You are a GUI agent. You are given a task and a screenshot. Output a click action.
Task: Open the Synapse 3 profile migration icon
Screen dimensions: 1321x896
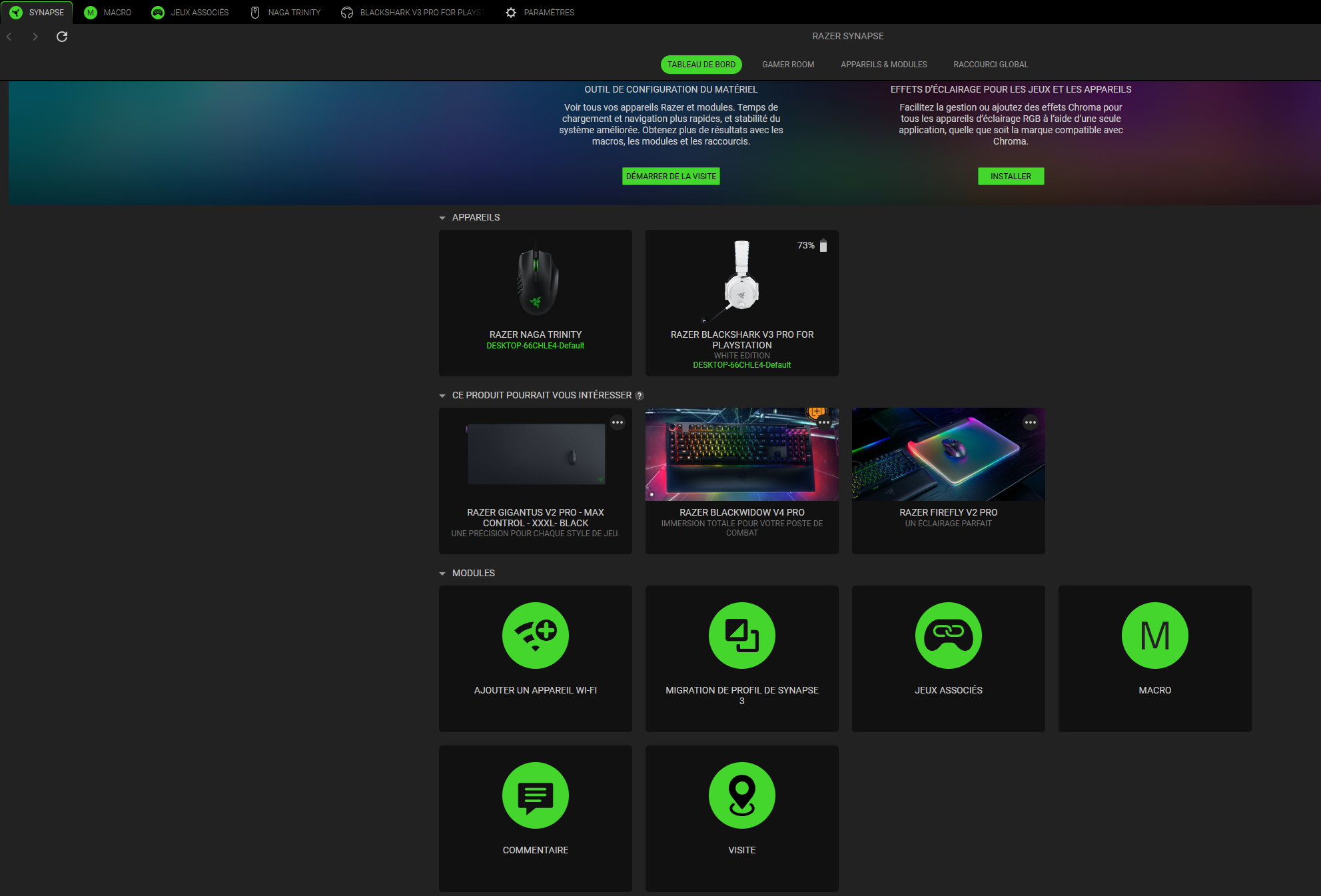[742, 636]
